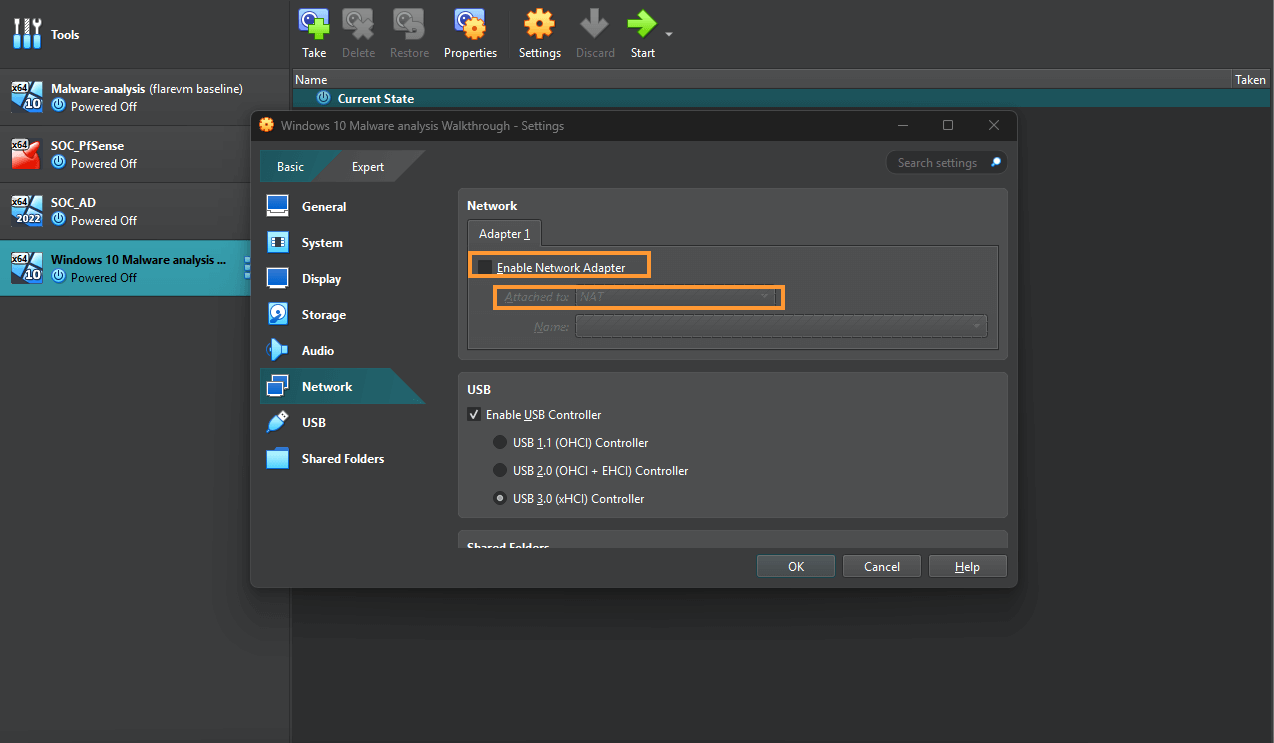Open the Attached to NAT dropdown
Screen dimensions: 1274x743
(x=677, y=297)
